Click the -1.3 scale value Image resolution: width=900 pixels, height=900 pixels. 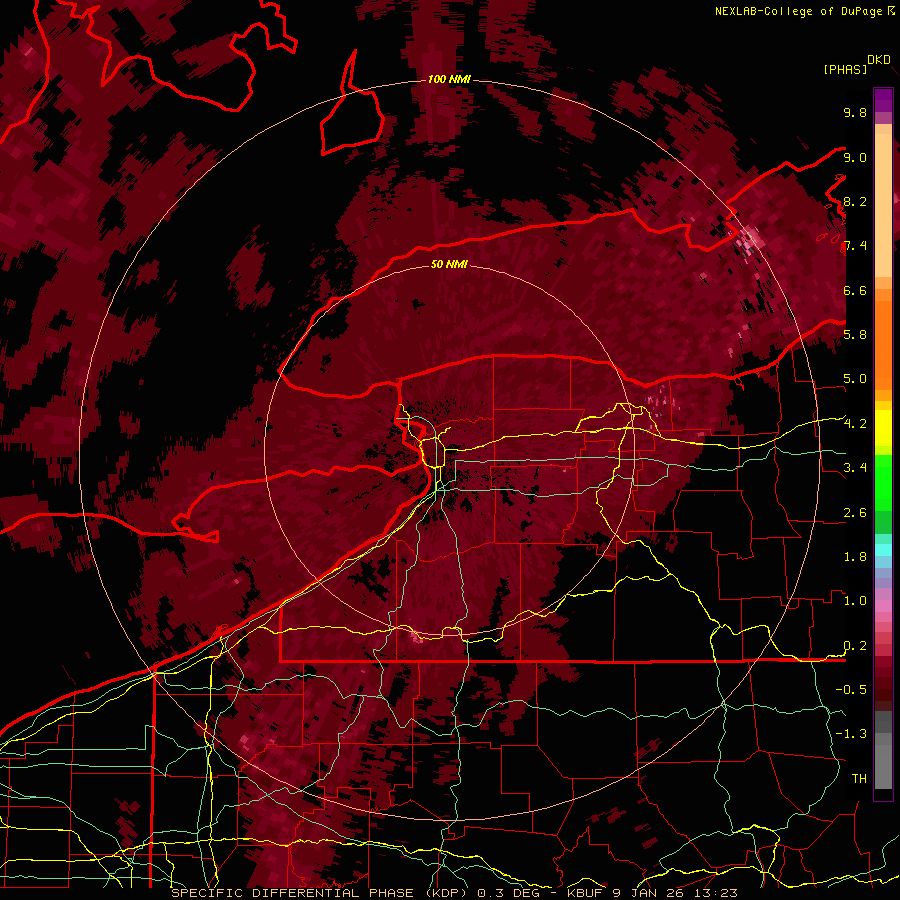pyautogui.click(x=851, y=734)
